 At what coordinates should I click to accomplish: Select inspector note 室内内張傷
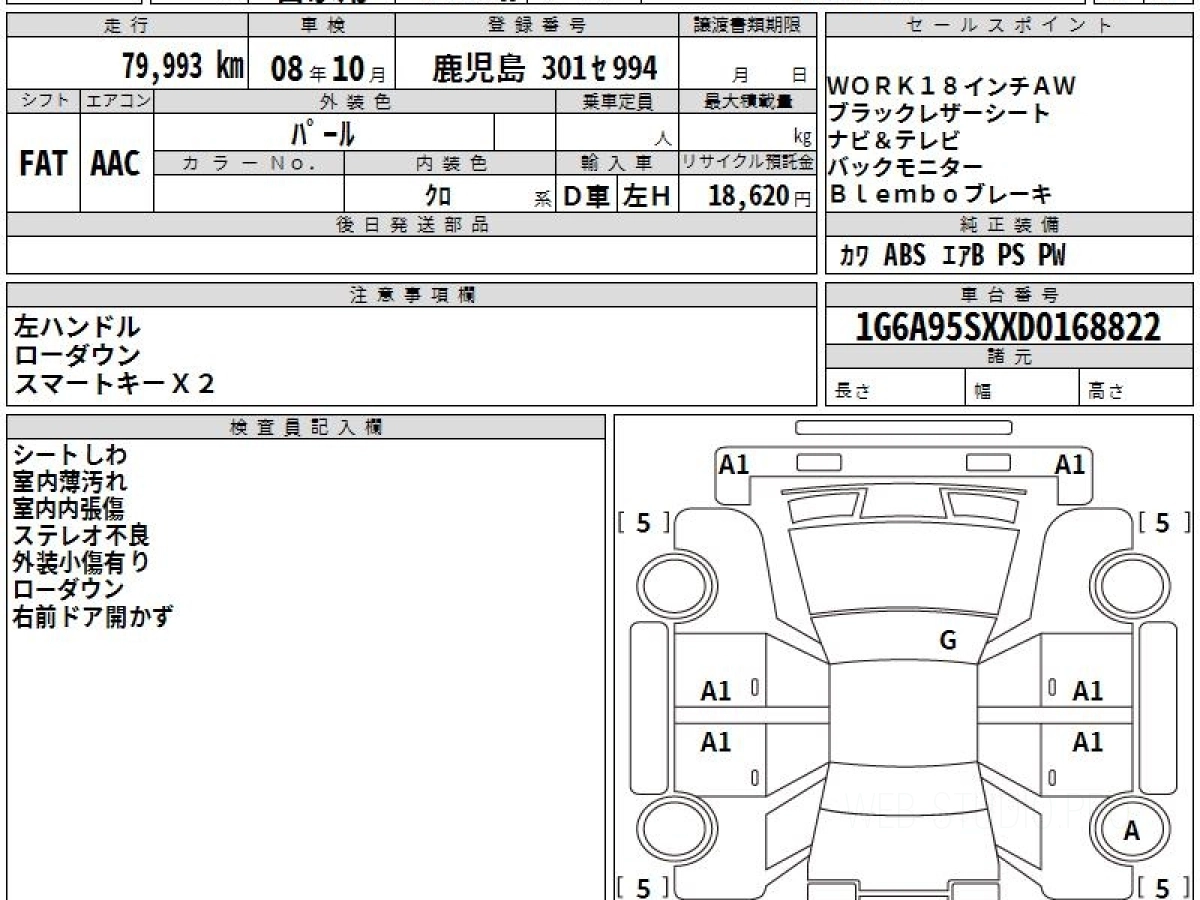70,509
